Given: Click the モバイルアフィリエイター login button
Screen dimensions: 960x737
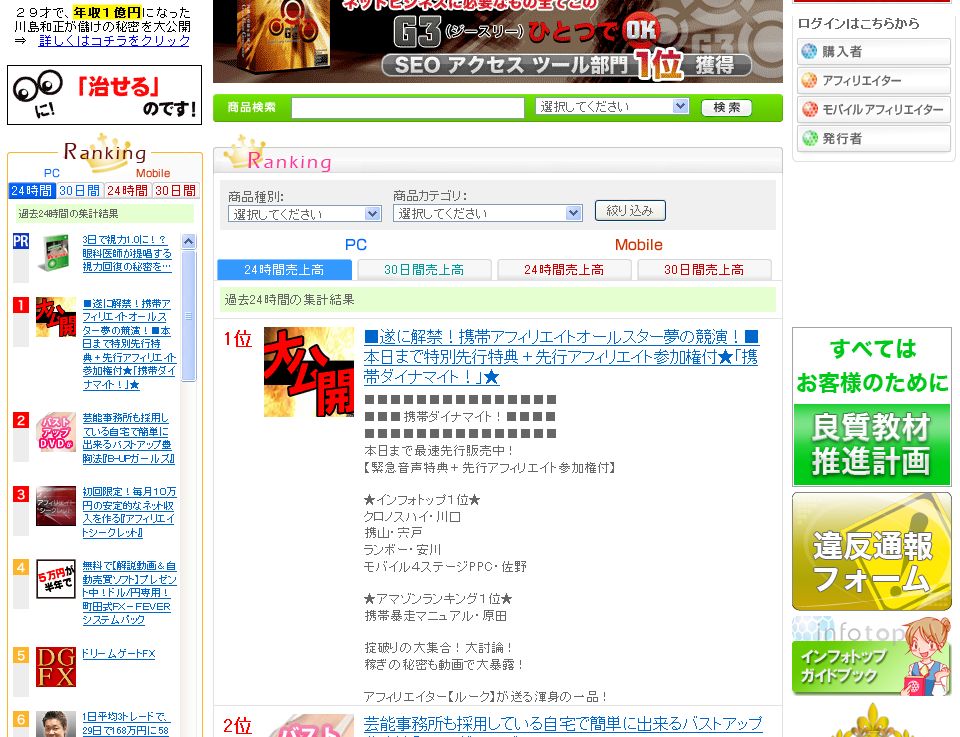Looking at the screenshot, I should point(874,109).
